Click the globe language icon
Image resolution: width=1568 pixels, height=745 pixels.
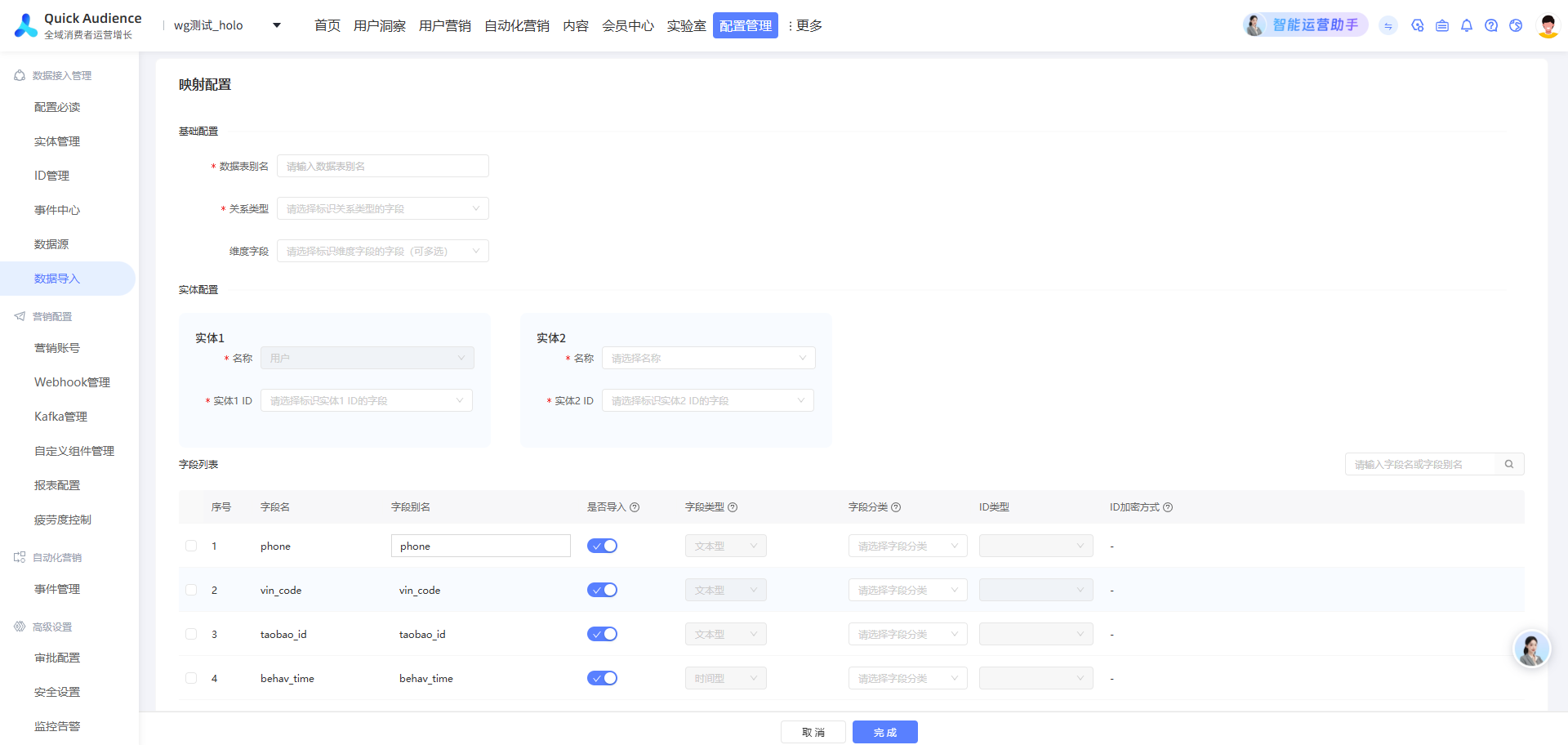click(1516, 26)
